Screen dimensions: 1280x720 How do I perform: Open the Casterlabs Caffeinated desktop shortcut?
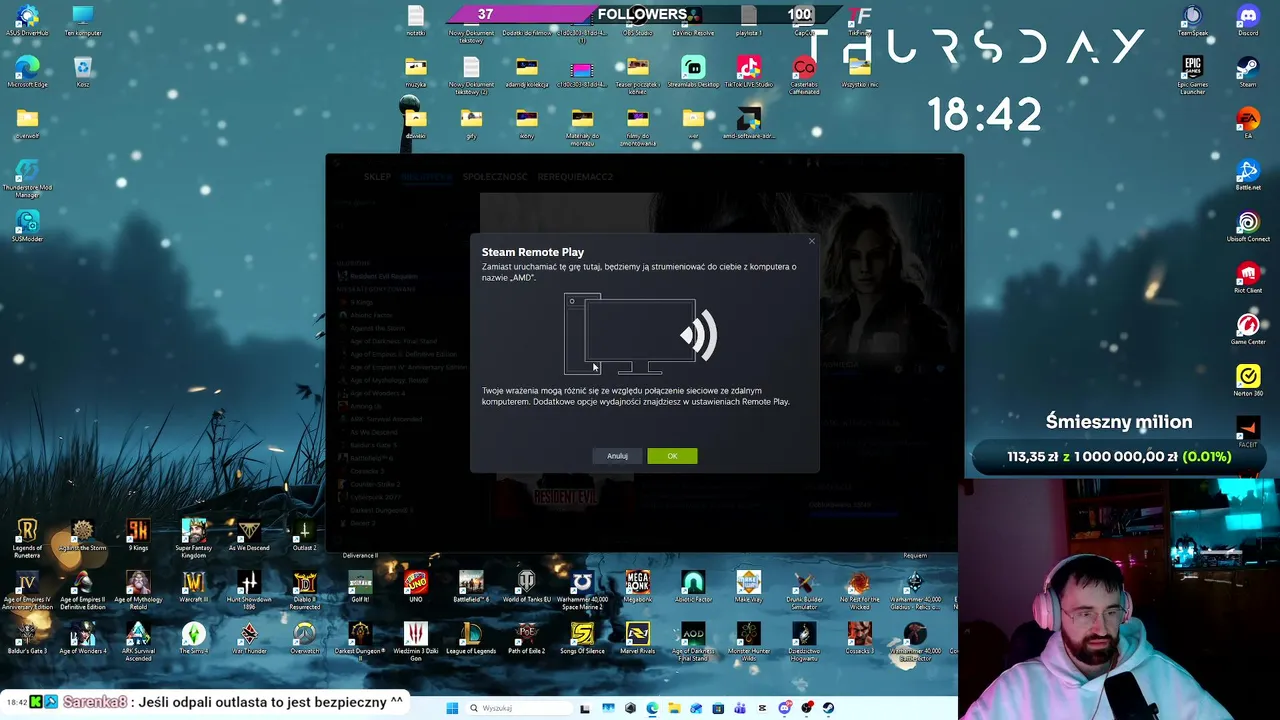pyautogui.click(x=804, y=75)
